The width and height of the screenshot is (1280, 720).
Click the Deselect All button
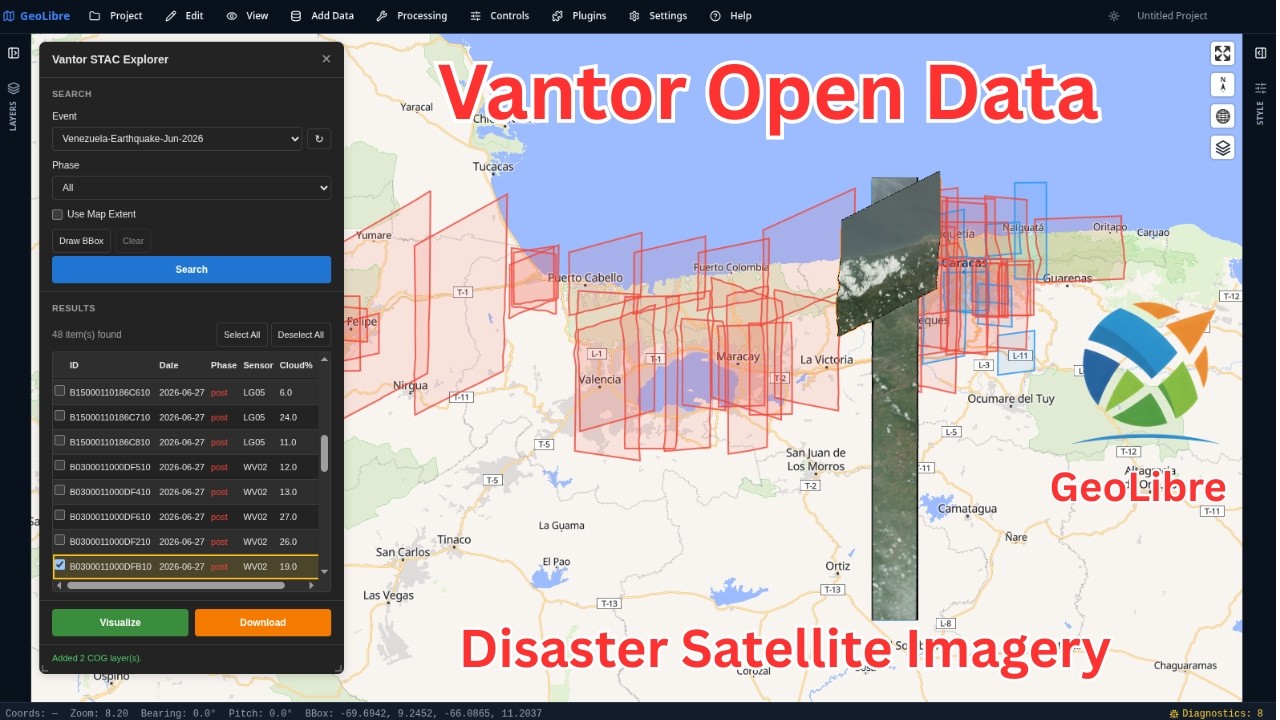(301, 335)
